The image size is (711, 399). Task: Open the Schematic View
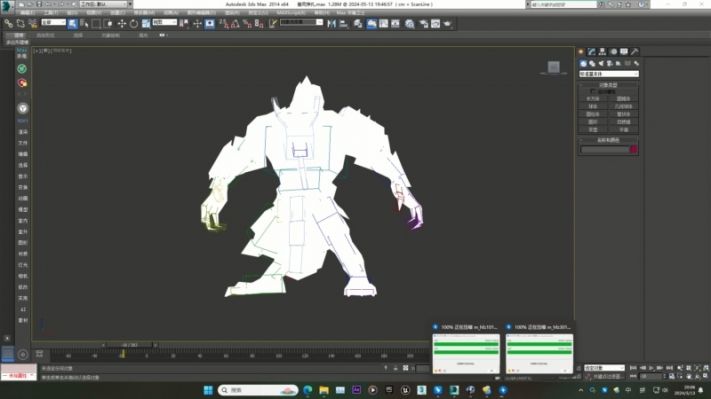tap(395, 24)
